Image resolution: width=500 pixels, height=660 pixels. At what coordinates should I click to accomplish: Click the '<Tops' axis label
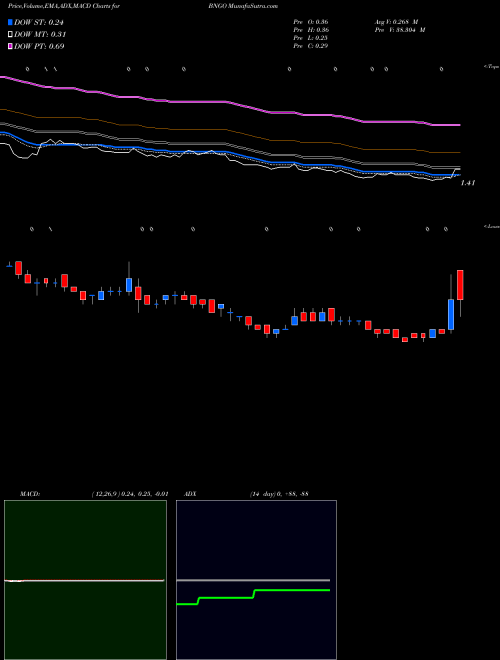491,67
